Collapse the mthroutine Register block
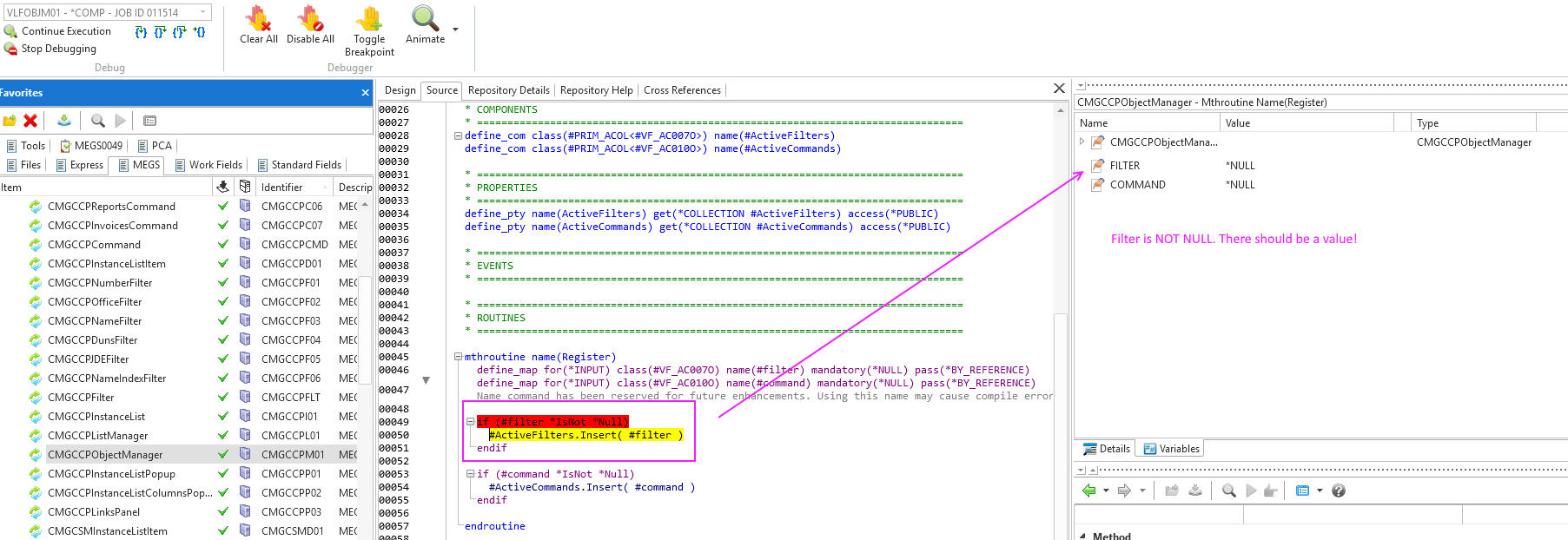The width and height of the screenshot is (1568, 540). tap(458, 357)
